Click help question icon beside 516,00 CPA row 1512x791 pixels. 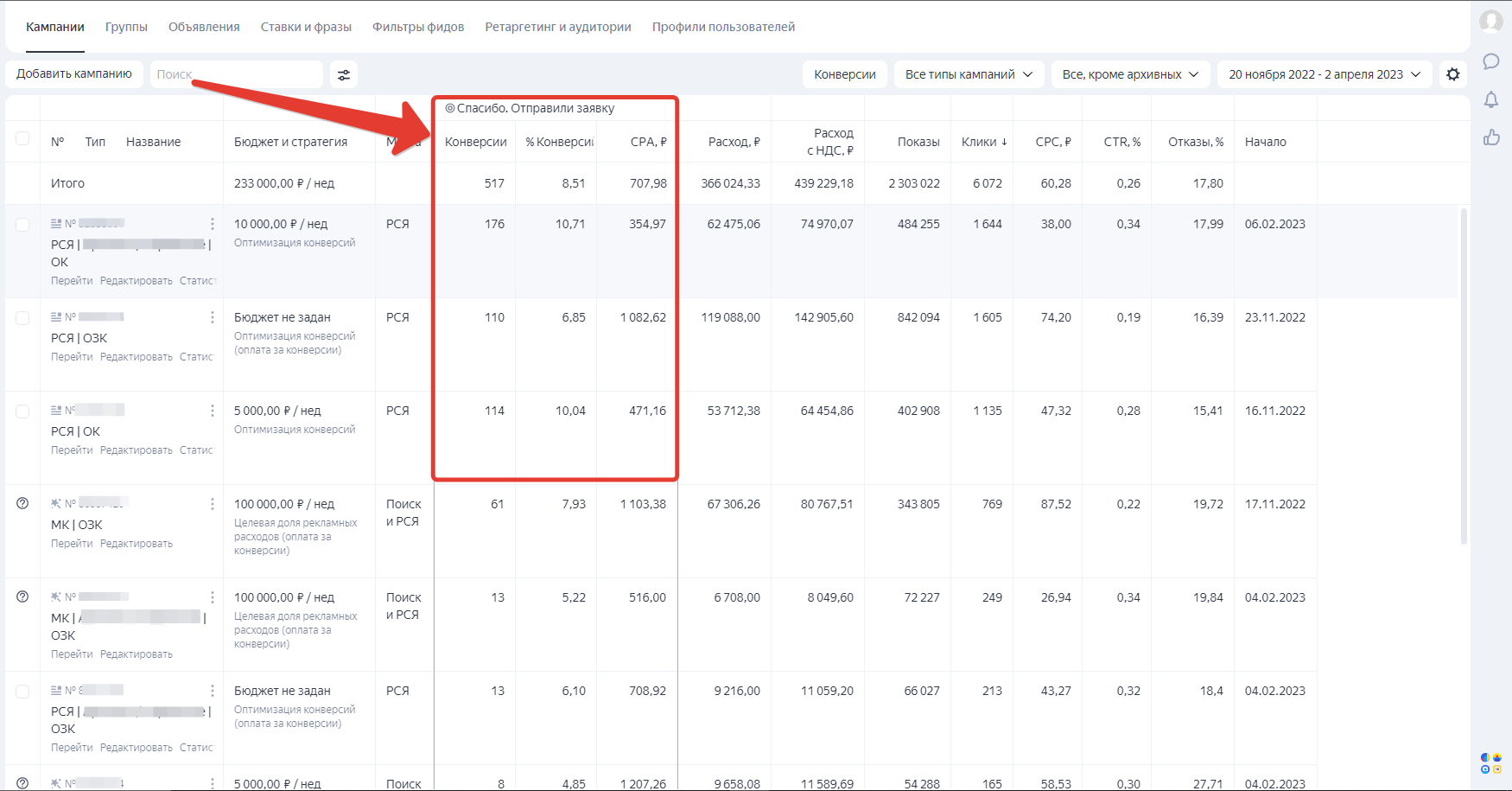pyautogui.click(x=22, y=596)
